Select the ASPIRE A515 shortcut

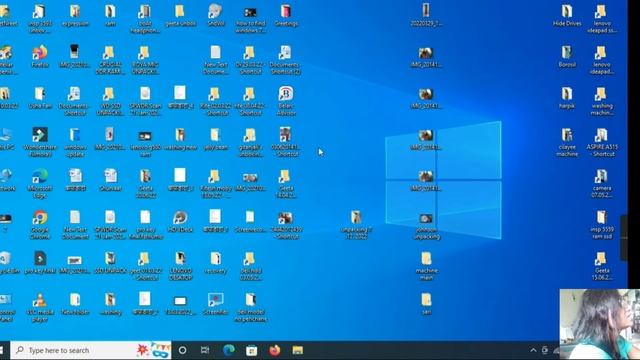coord(602,142)
